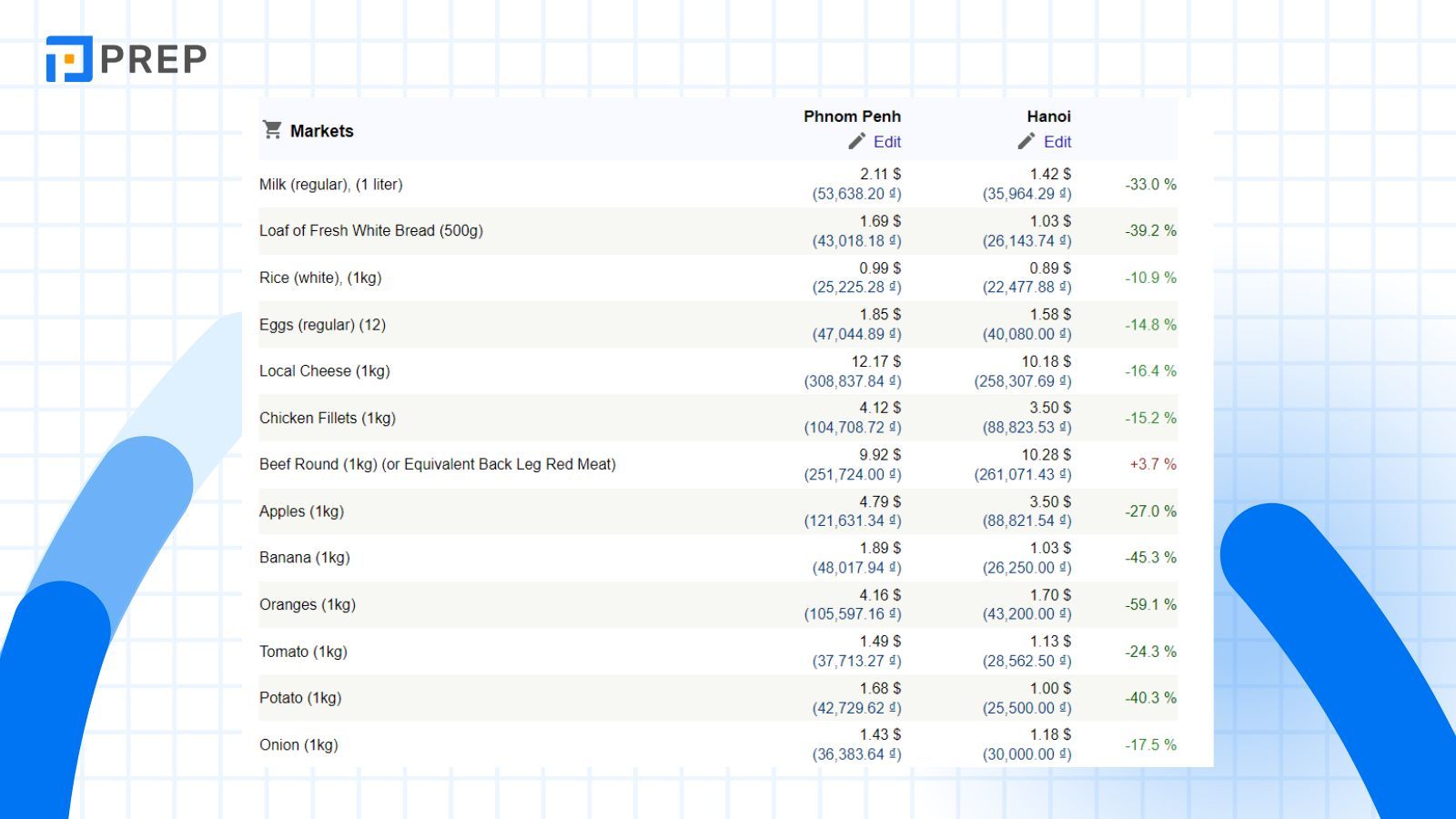Click the 1.42 $ milk price in Hanoi

1050,174
